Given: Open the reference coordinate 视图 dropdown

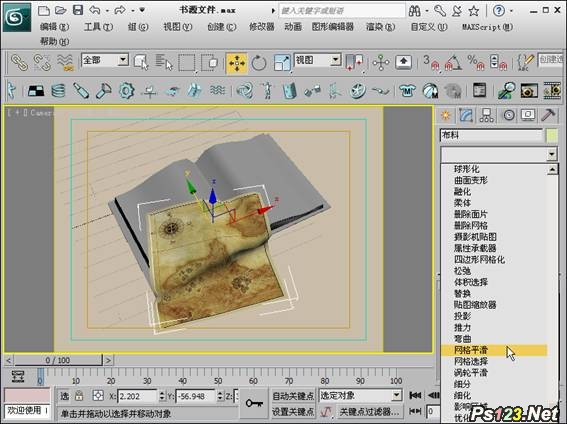Looking at the screenshot, I should tap(318, 60).
